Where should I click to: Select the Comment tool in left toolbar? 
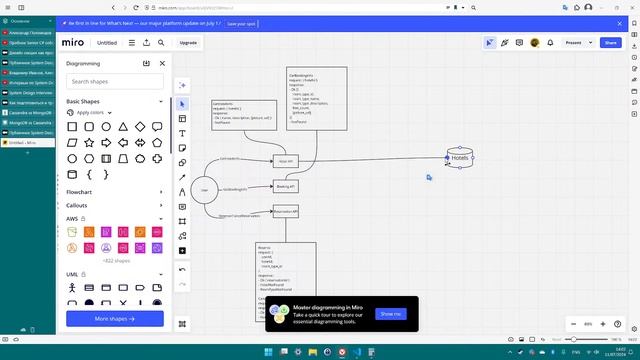coord(182,207)
